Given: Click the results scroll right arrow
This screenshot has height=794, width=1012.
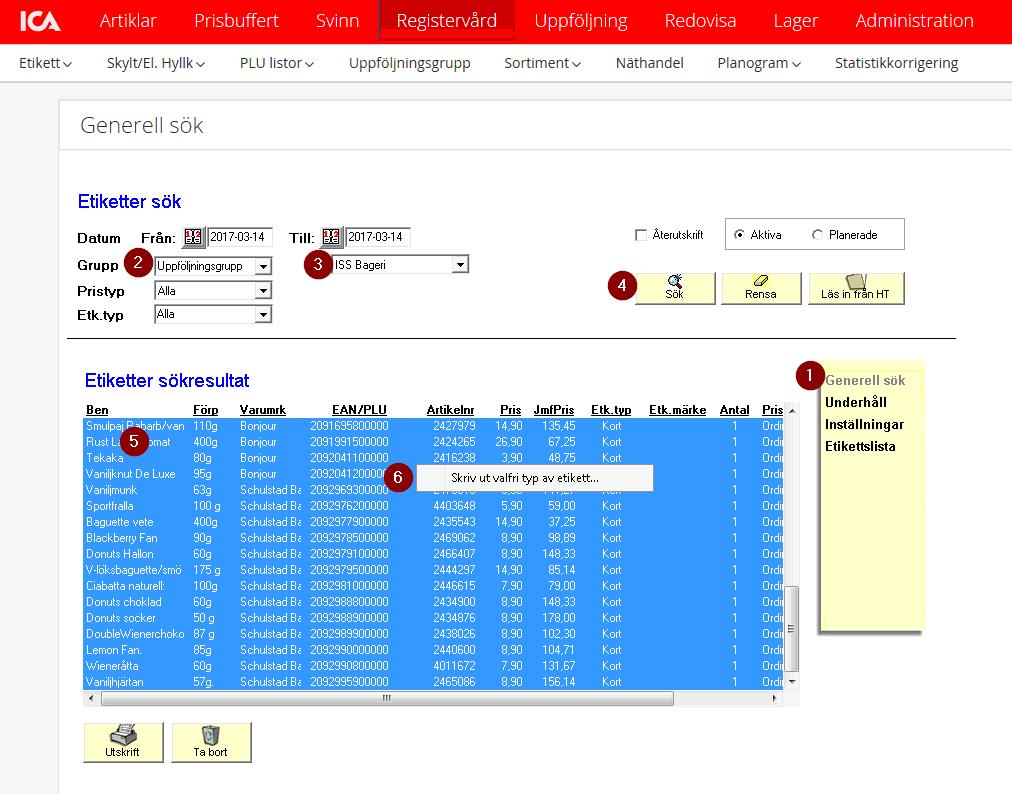Looking at the screenshot, I should point(774,698).
